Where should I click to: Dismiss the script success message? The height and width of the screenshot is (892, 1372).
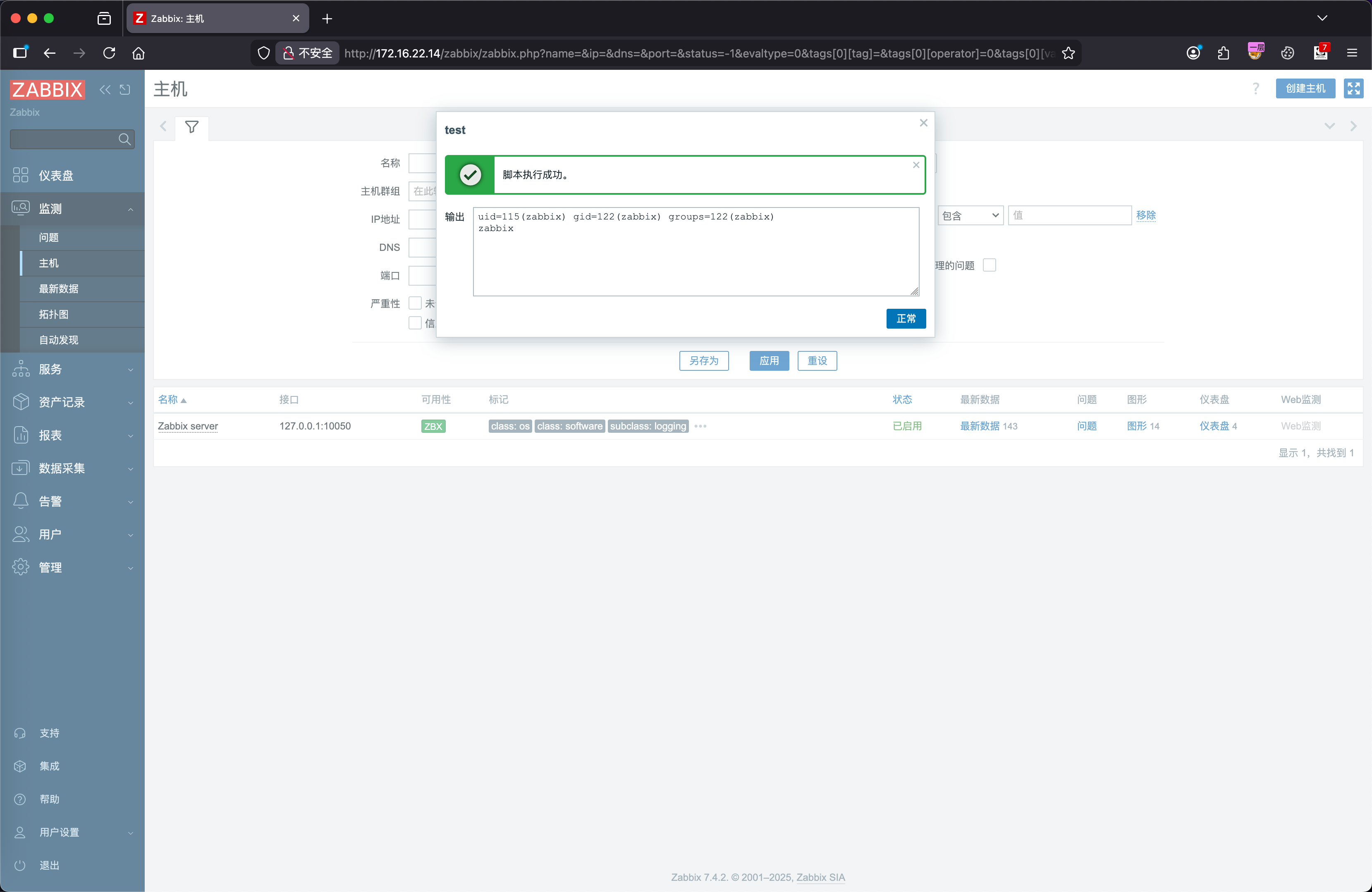(916, 165)
